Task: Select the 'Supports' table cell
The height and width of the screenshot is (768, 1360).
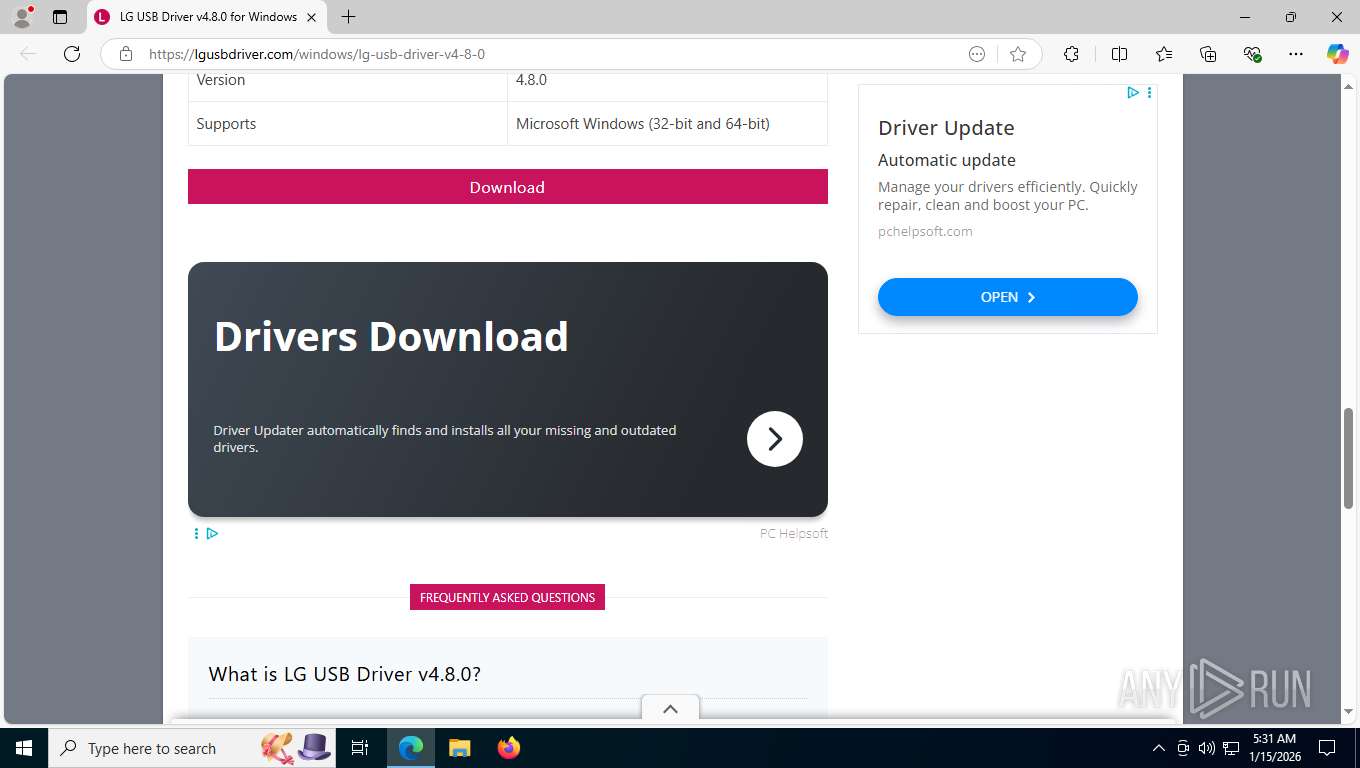Action: 348,124
